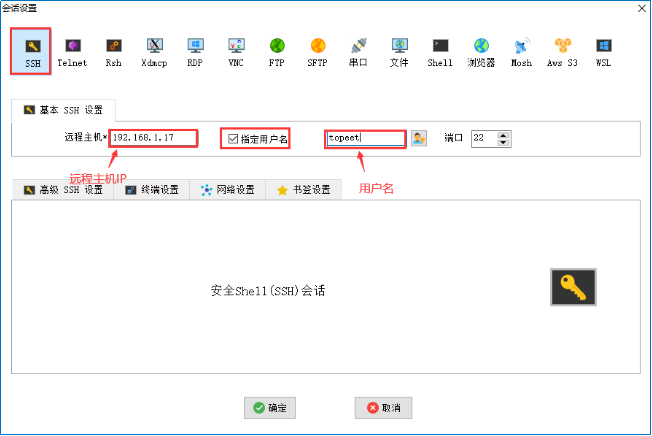Select the SSH session type
Image resolution: width=652 pixels, height=436 pixels.
(x=32, y=52)
